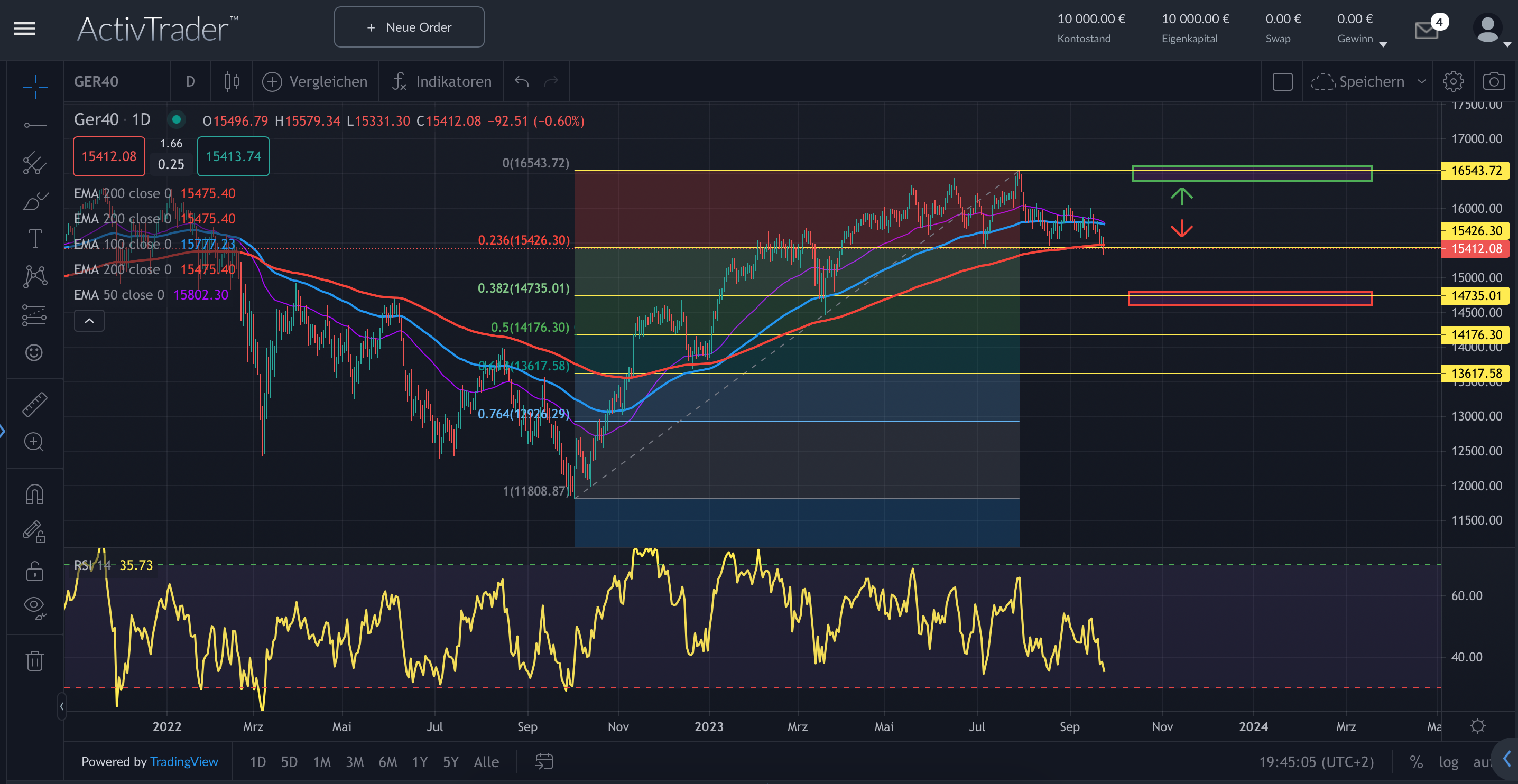This screenshot has height=784, width=1518.
Task: Undo the last chart action
Action: pos(521,81)
